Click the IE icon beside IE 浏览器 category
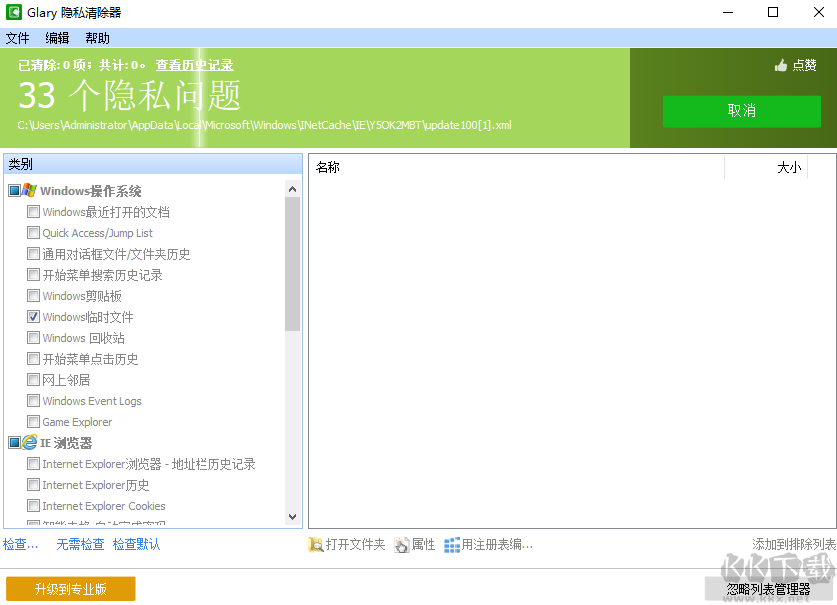 tap(31, 442)
